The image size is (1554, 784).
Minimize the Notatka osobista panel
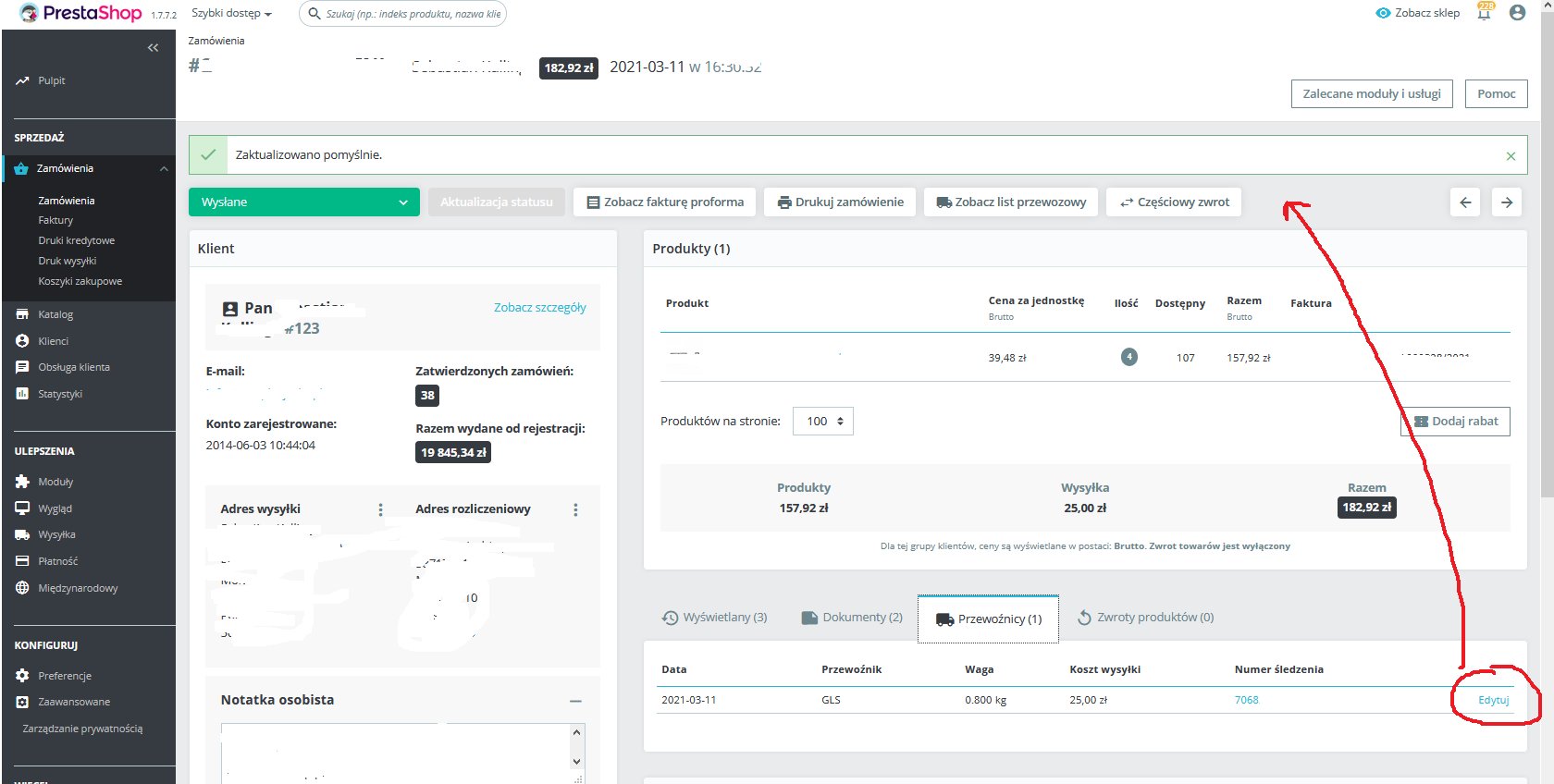pos(575,701)
